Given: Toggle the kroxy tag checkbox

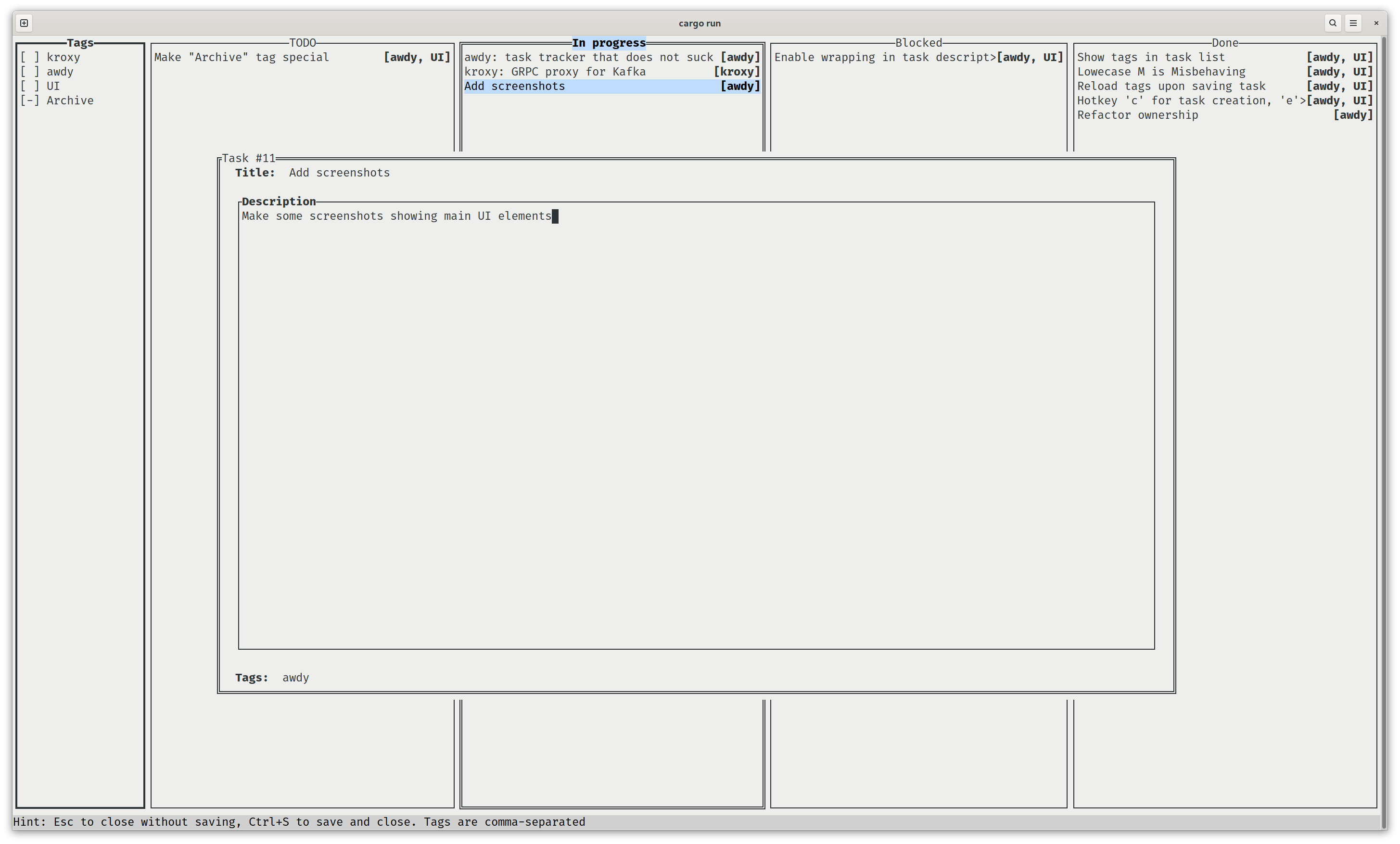Looking at the screenshot, I should click(x=29, y=57).
